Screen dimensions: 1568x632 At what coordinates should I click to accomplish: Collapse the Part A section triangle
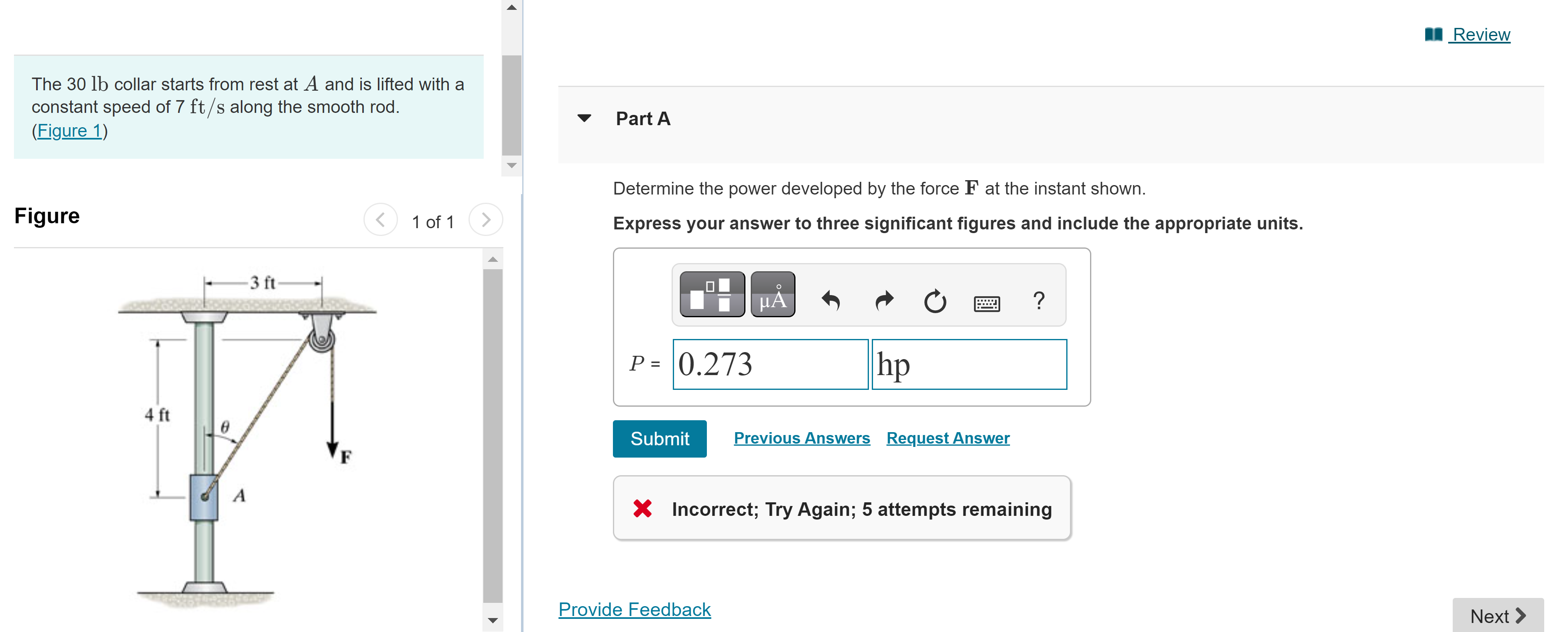coord(584,118)
